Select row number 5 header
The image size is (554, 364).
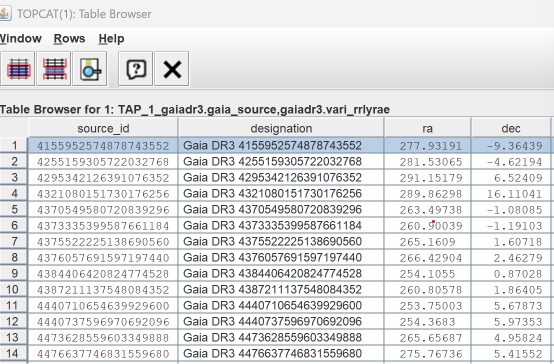14,209
